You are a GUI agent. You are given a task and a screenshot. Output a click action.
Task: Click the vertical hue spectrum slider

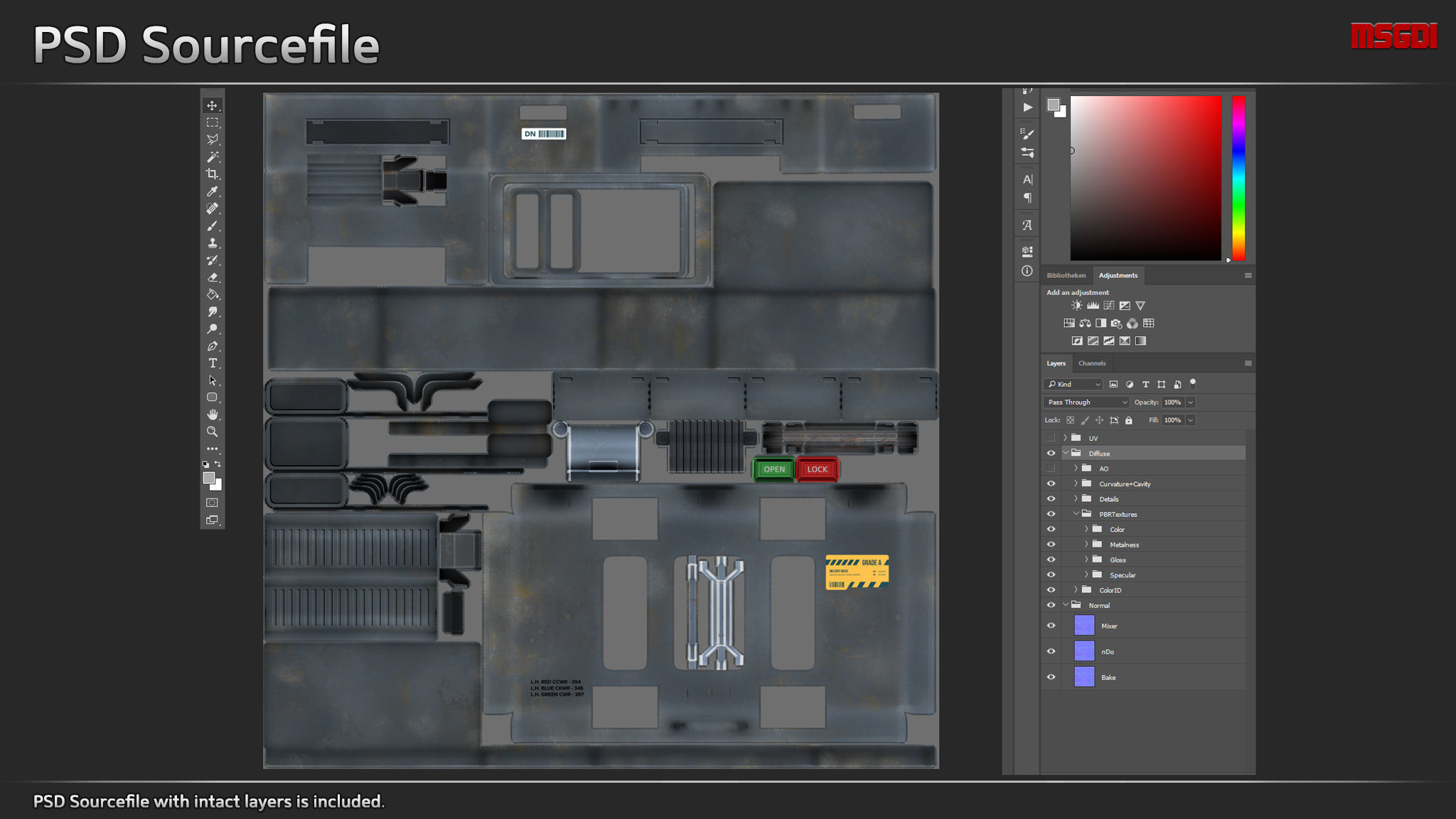coord(1238,178)
